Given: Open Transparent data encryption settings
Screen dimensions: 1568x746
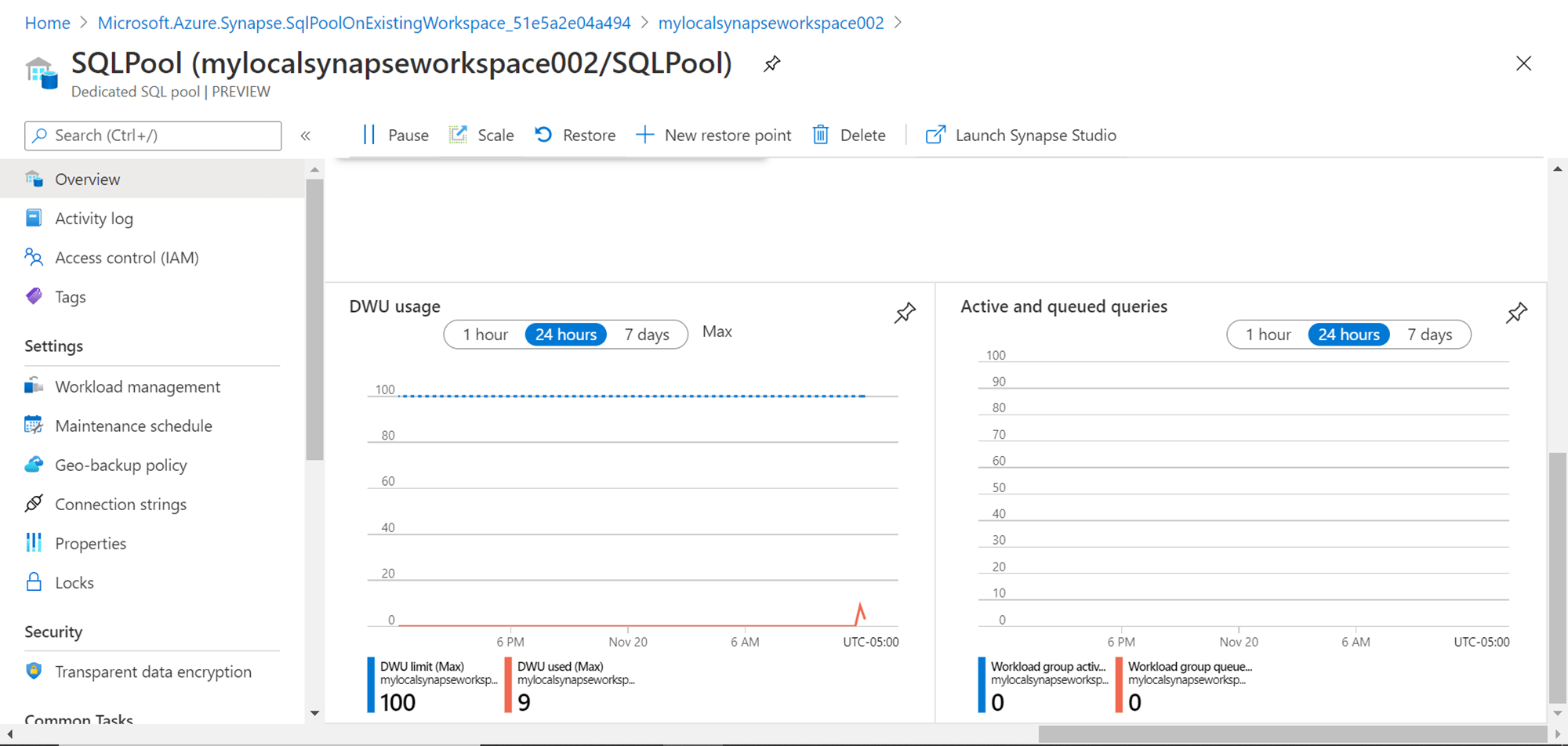Looking at the screenshot, I should pyautogui.click(x=153, y=672).
